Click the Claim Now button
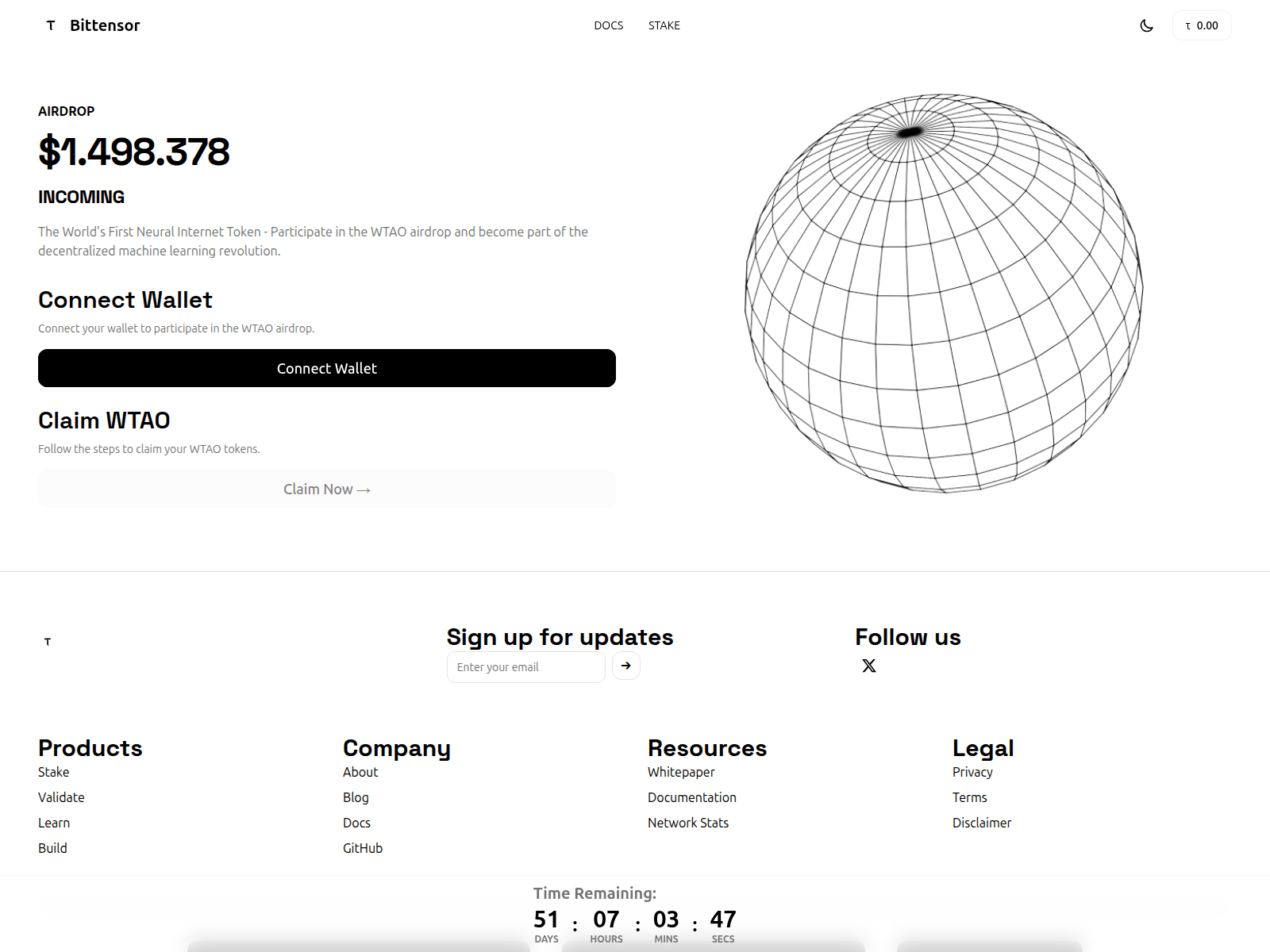The width and height of the screenshot is (1270, 952). tap(327, 489)
